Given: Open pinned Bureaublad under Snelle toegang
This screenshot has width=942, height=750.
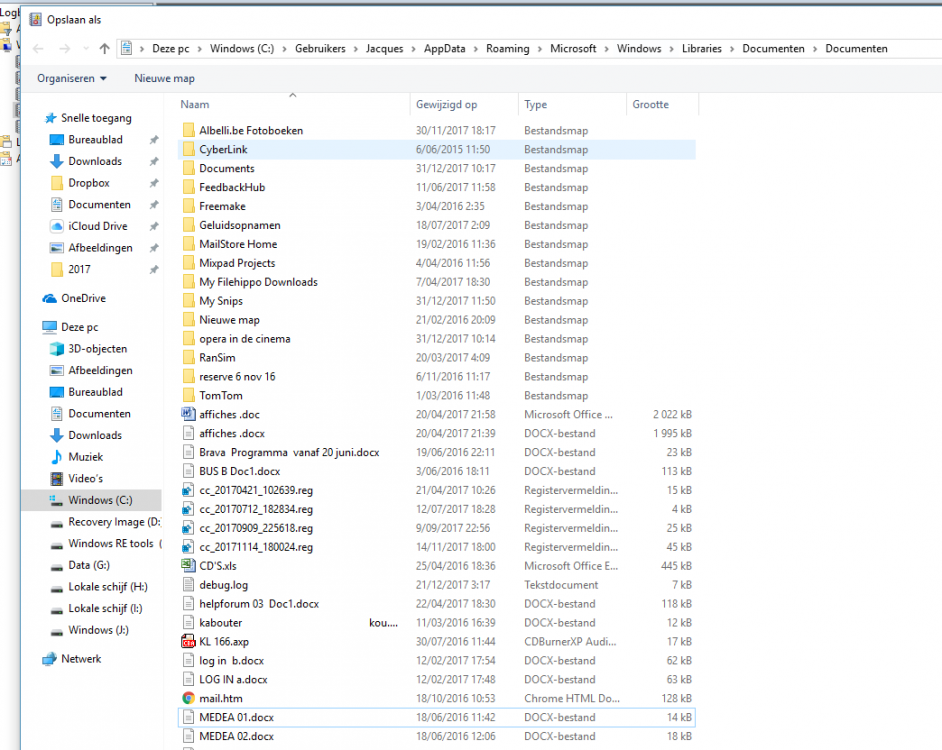Looking at the screenshot, I should point(95,139).
